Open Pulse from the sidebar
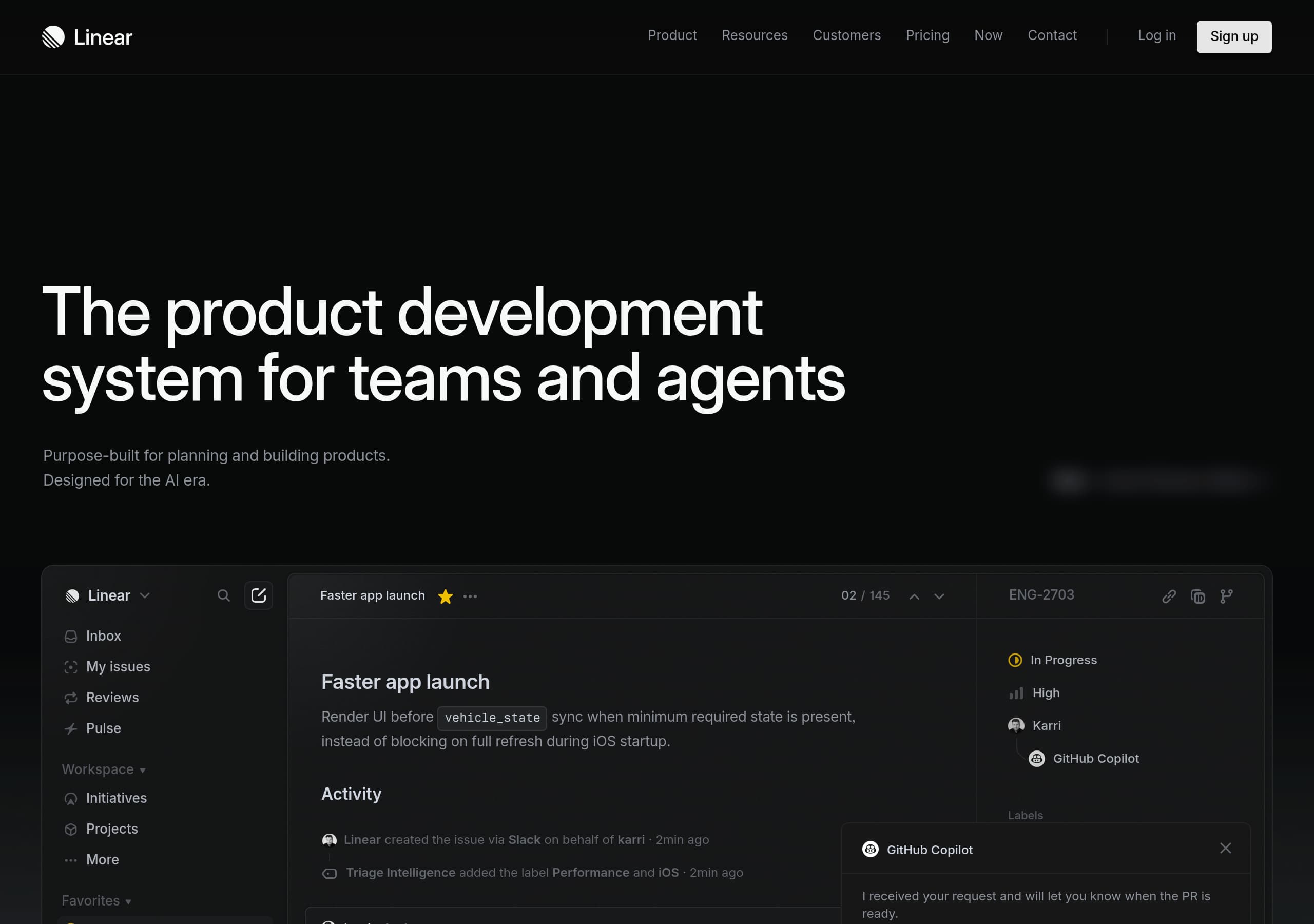The width and height of the screenshot is (1314, 924). [103, 728]
